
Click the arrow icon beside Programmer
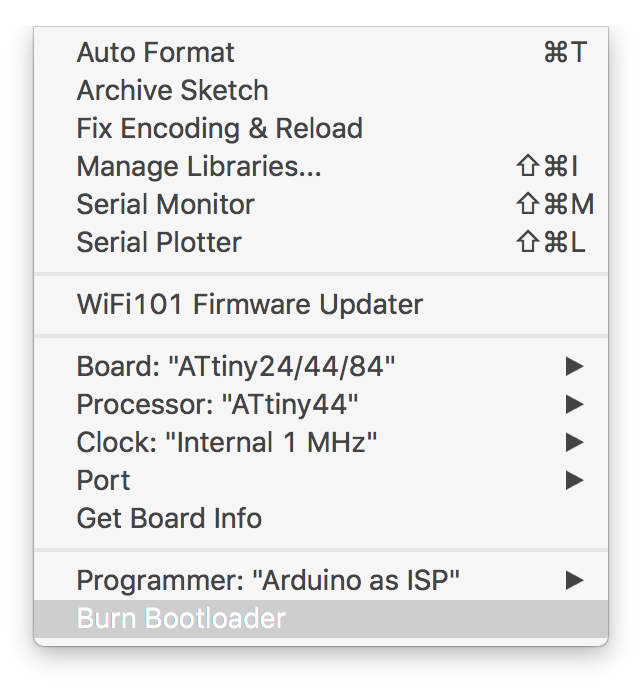coord(574,580)
